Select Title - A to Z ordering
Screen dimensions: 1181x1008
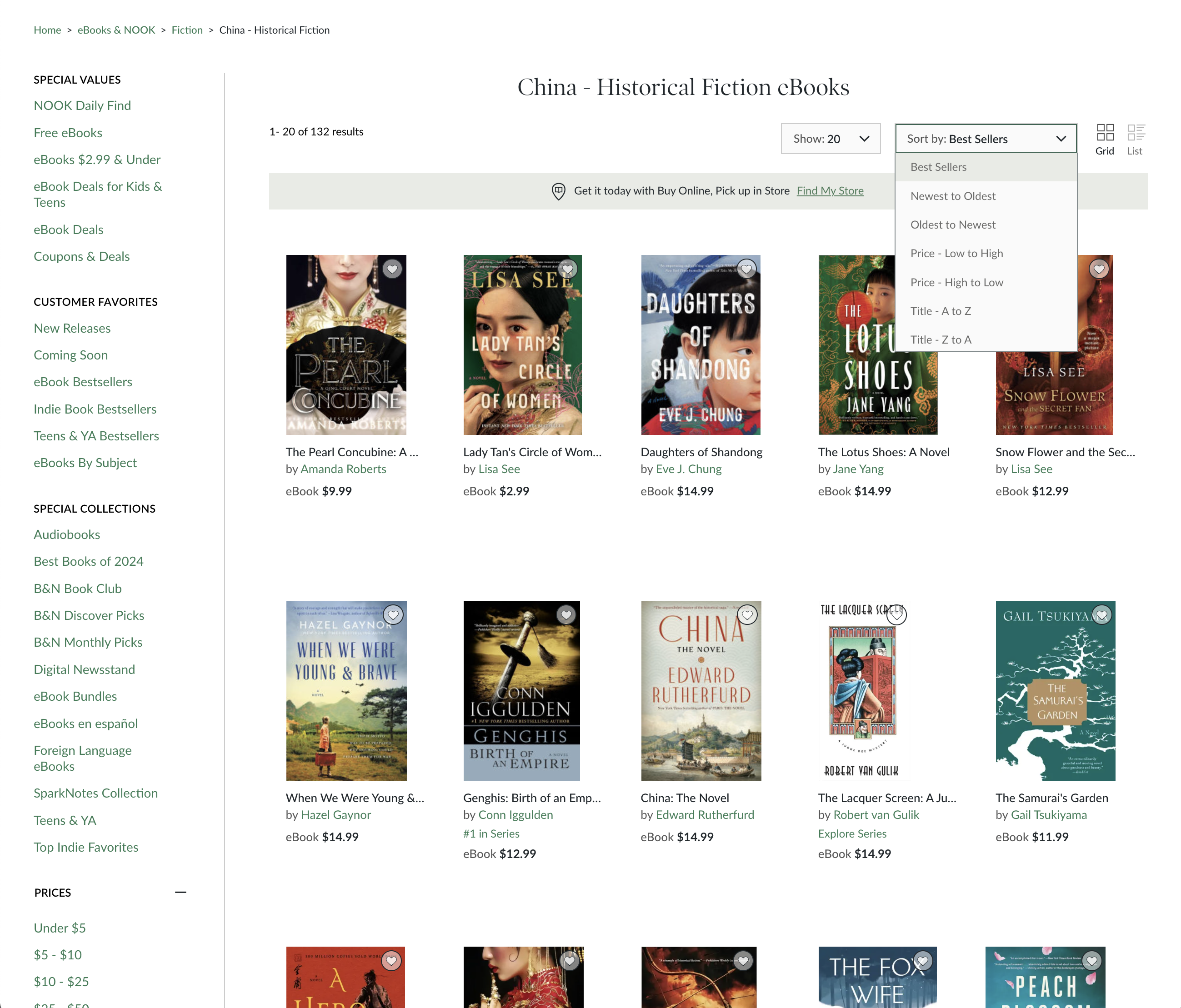pos(941,310)
